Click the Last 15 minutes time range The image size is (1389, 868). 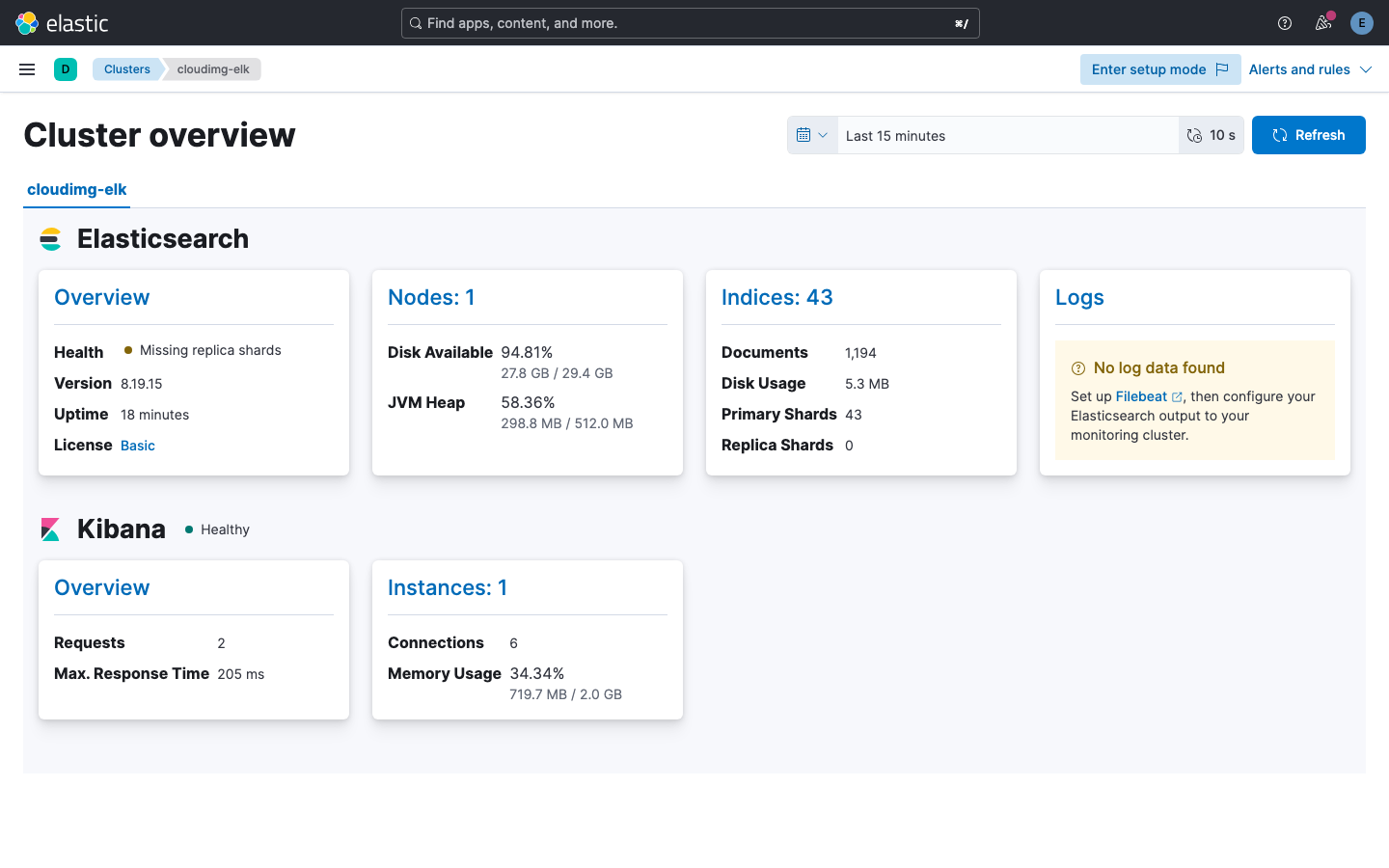(x=1007, y=135)
